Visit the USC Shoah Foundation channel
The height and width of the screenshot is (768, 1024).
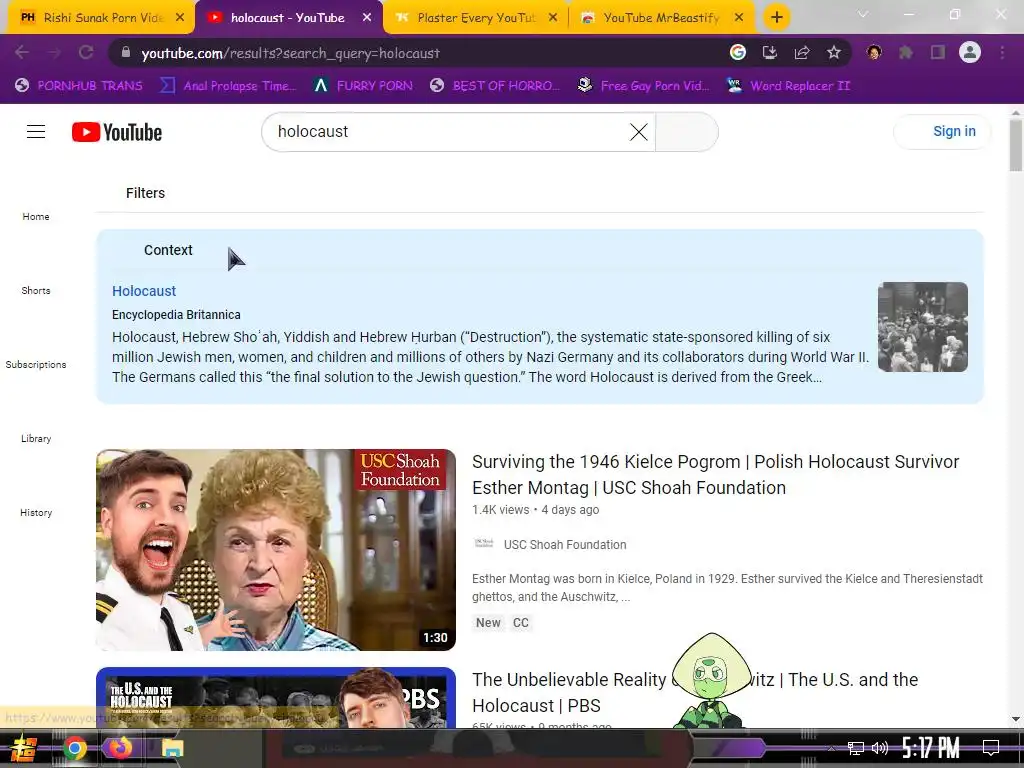pos(565,545)
